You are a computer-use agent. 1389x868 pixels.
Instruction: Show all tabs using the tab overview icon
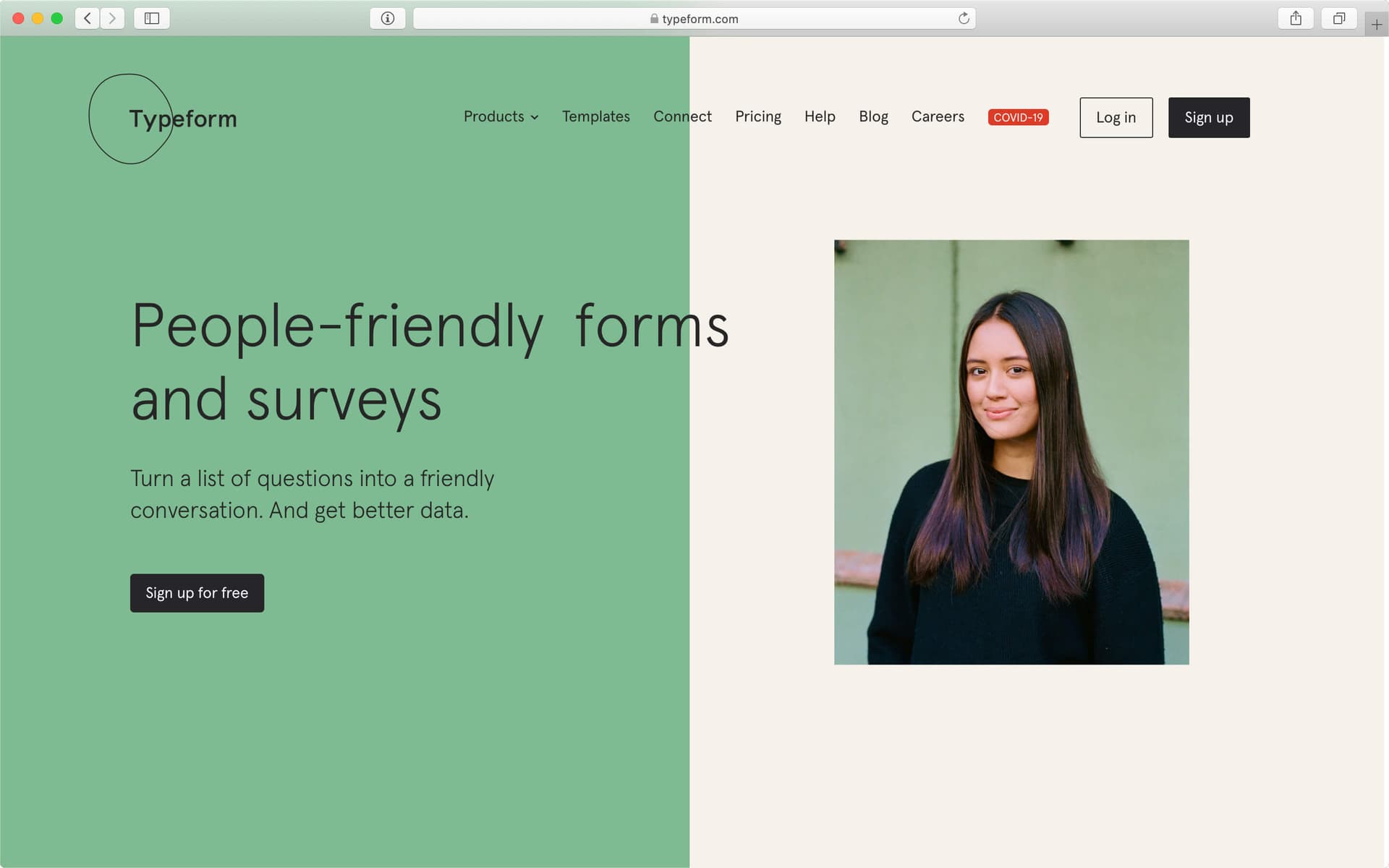pos(1339,18)
